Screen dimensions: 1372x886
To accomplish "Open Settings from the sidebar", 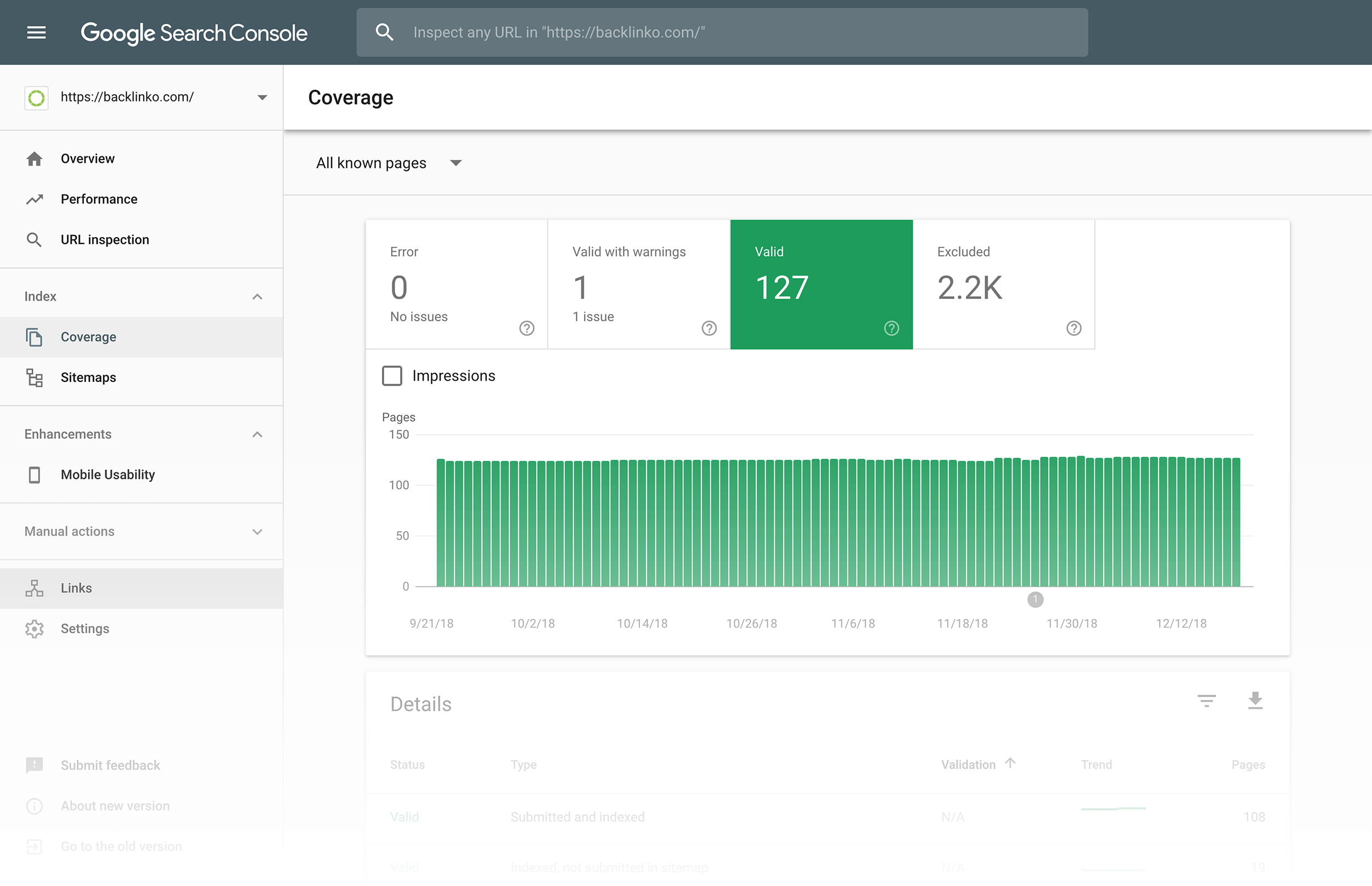I will pyautogui.click(x=142, y=629).
